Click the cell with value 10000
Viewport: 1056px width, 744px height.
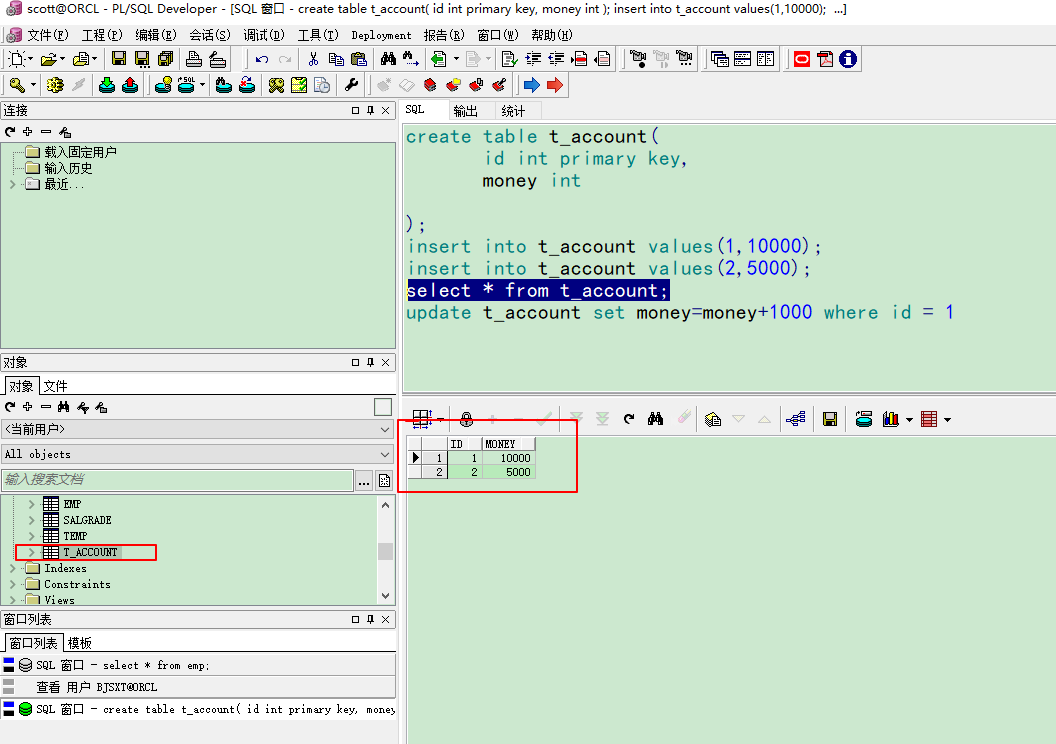(508, 458)
